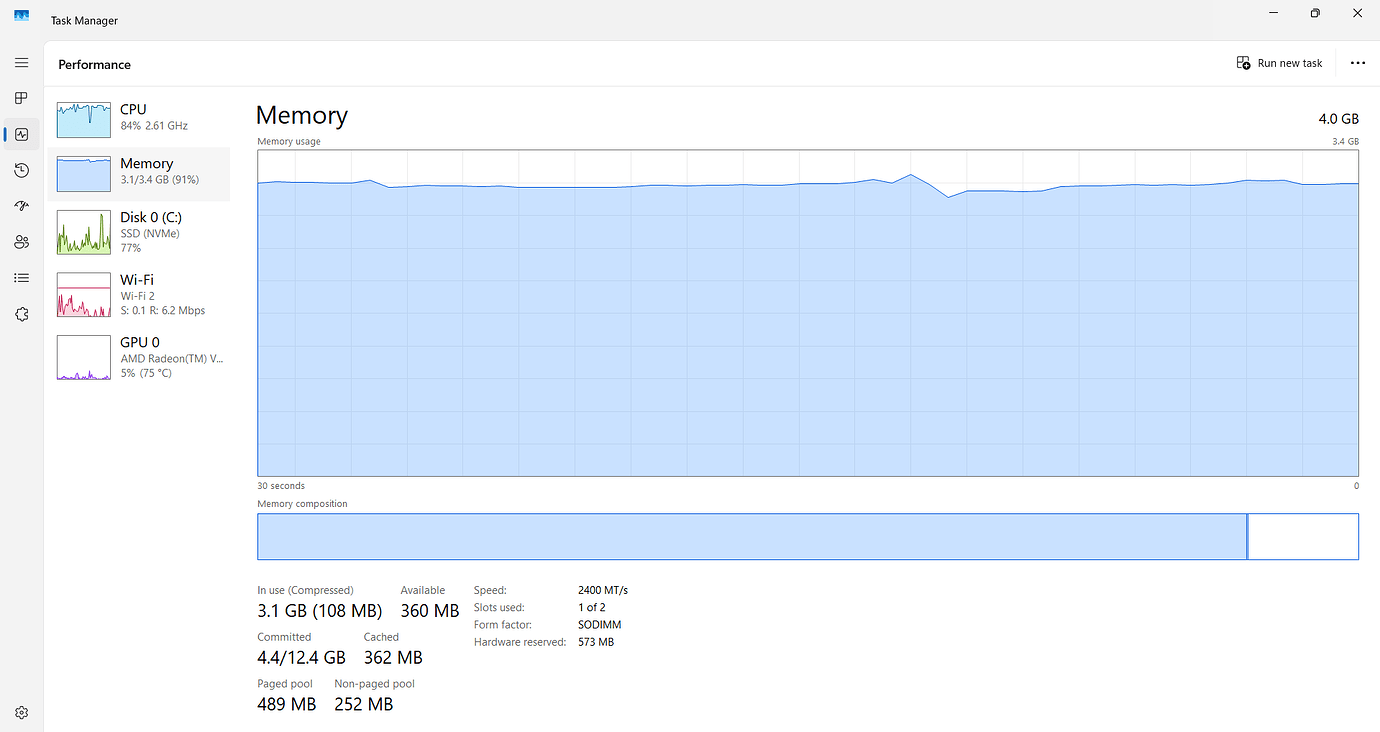Click the In use value 3.1 GB (108 MB)
The height and width of the screenshot is (732, 1380).
[320, 610]
